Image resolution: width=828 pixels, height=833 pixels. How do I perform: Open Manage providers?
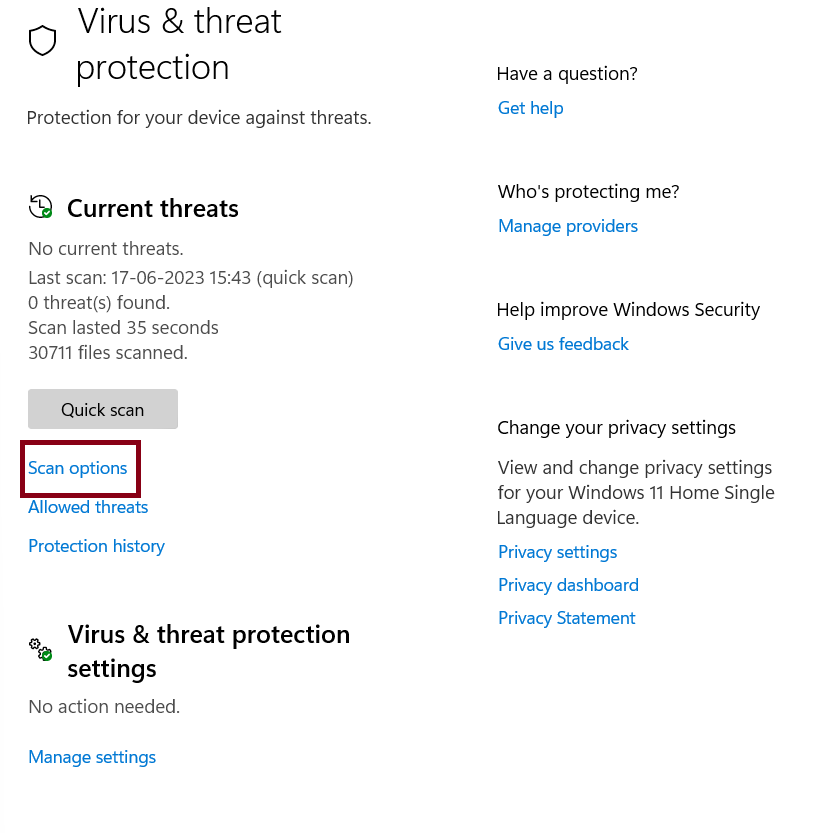567,226
